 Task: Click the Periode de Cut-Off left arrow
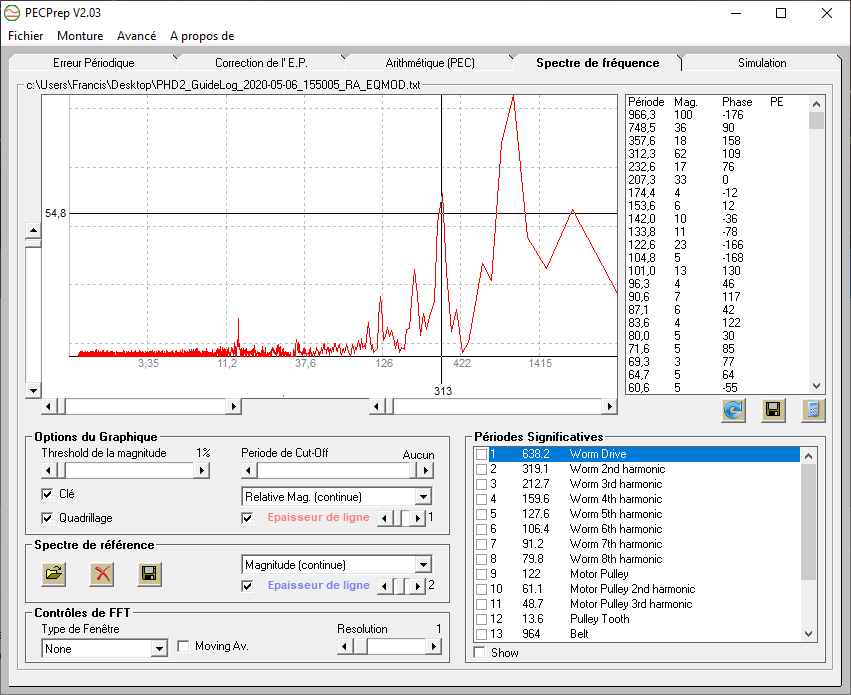[249, 470]
